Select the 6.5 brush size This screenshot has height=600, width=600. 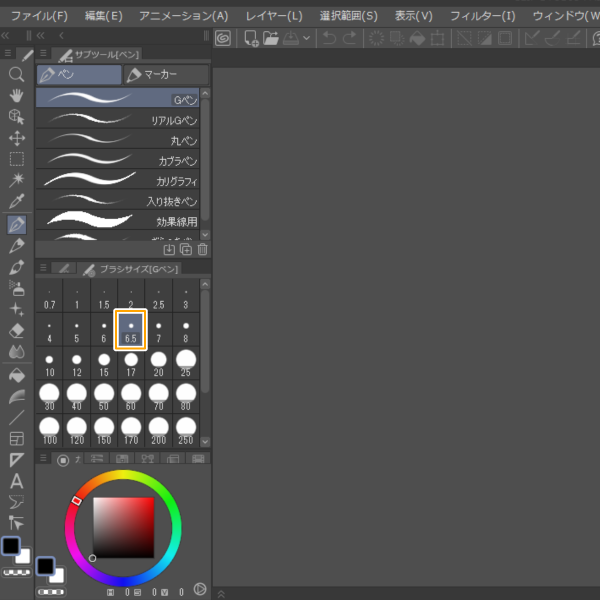130,329
